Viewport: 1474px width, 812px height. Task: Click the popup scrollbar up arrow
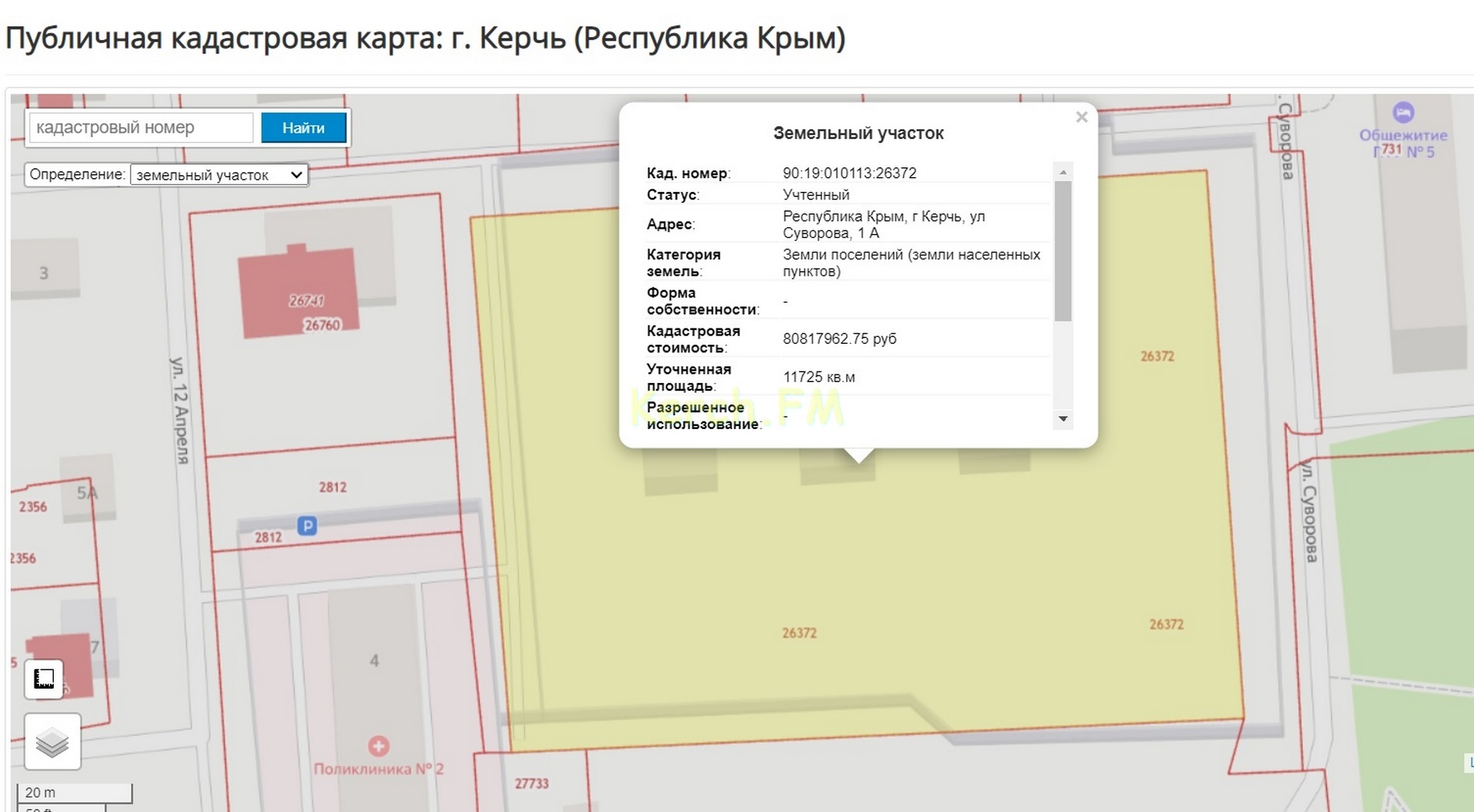click(x=1063, y=172)
